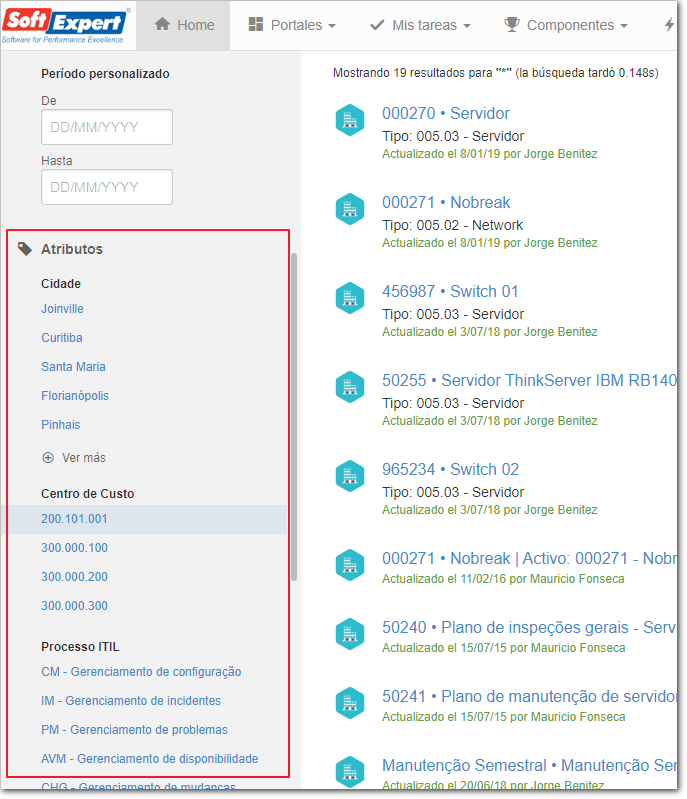
Task: Filter by CM - Gerenciamento de configuração
Action: pyautogui.click(x=141, y=672)
